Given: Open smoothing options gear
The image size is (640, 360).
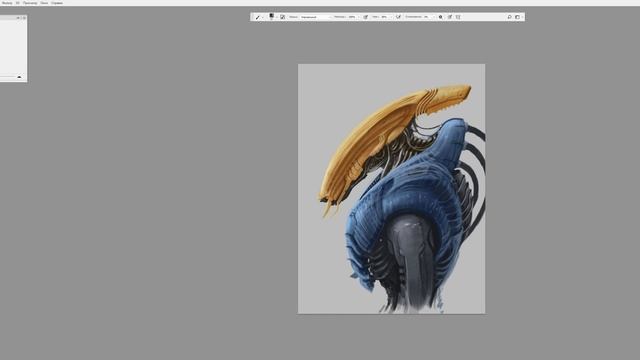Looking at the screenshot, I should tap(440, 17).
